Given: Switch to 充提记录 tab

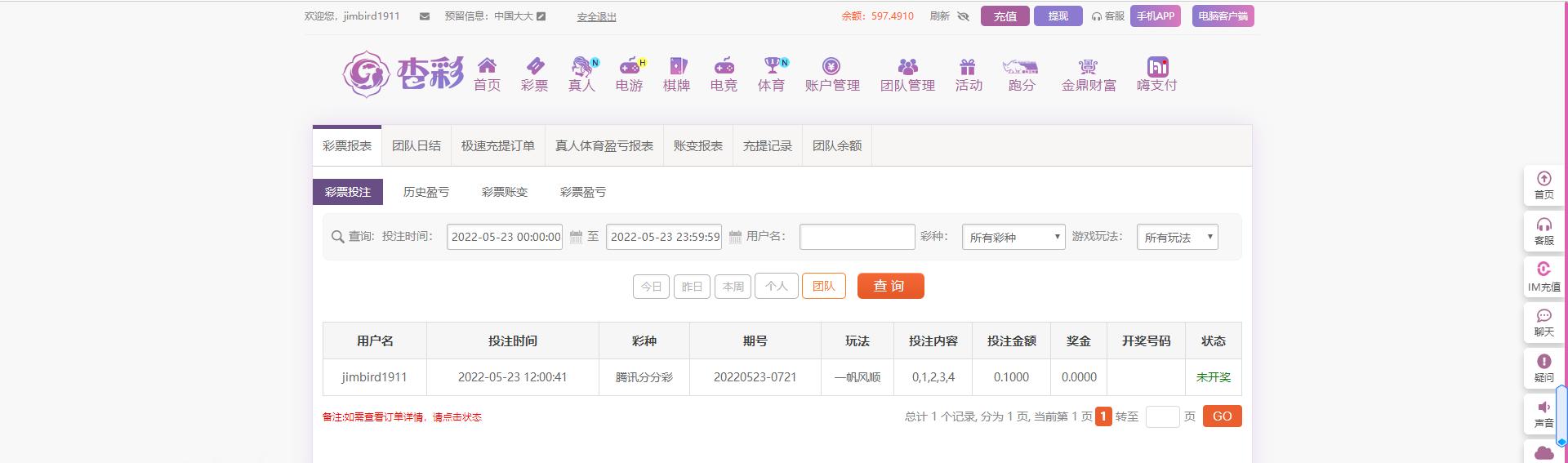Looking at the screenshot, I should click(768, 146).
